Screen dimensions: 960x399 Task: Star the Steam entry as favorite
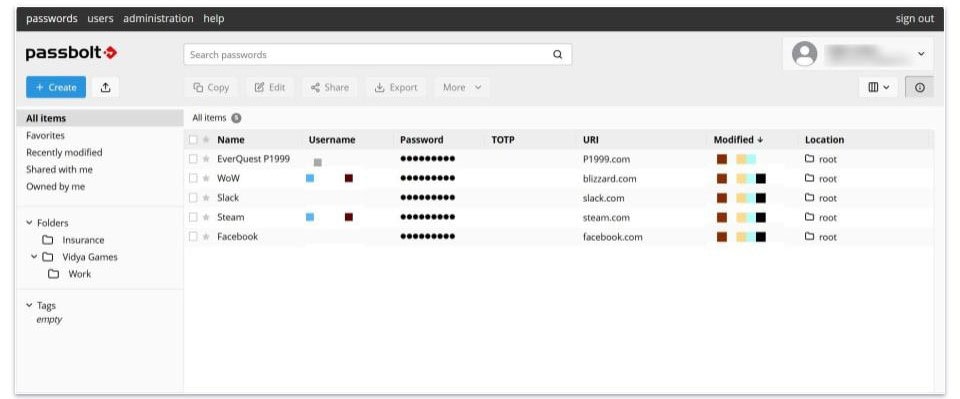pyautogui.click(x=206, y=217)
